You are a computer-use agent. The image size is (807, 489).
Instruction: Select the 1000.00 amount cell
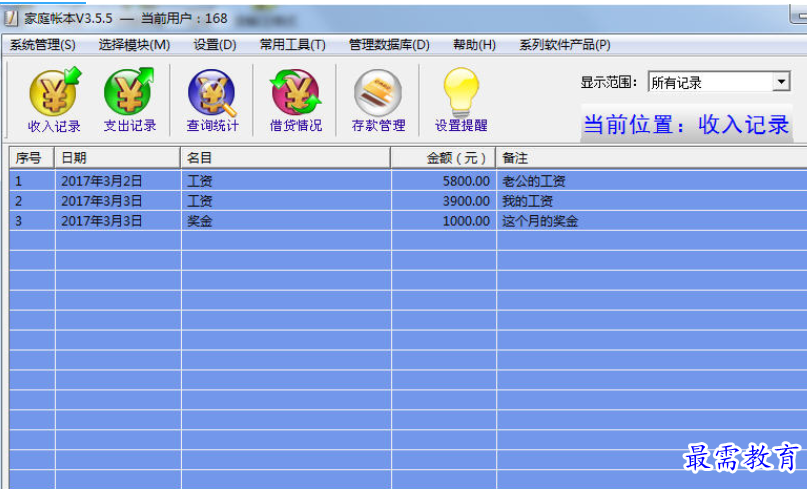pos(444,221)
